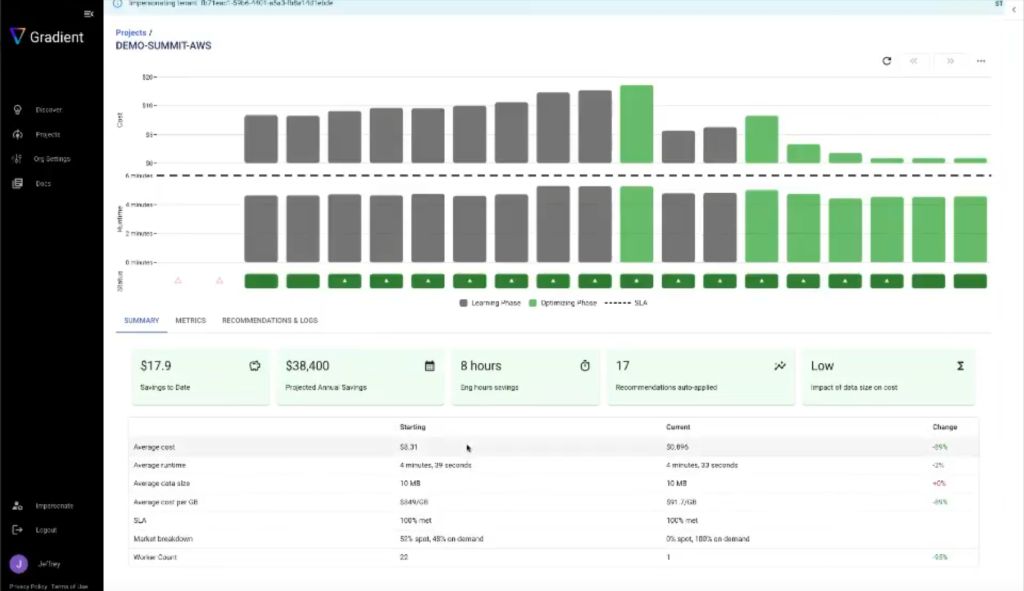The image size is (1024, 591).
Task: Click the "Current" column header
Action: click(678, 427)
